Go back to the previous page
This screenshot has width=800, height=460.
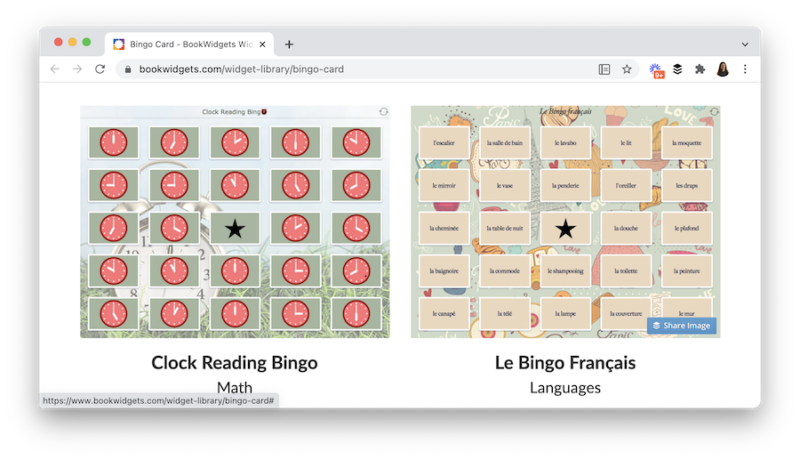tap(55, 69)
